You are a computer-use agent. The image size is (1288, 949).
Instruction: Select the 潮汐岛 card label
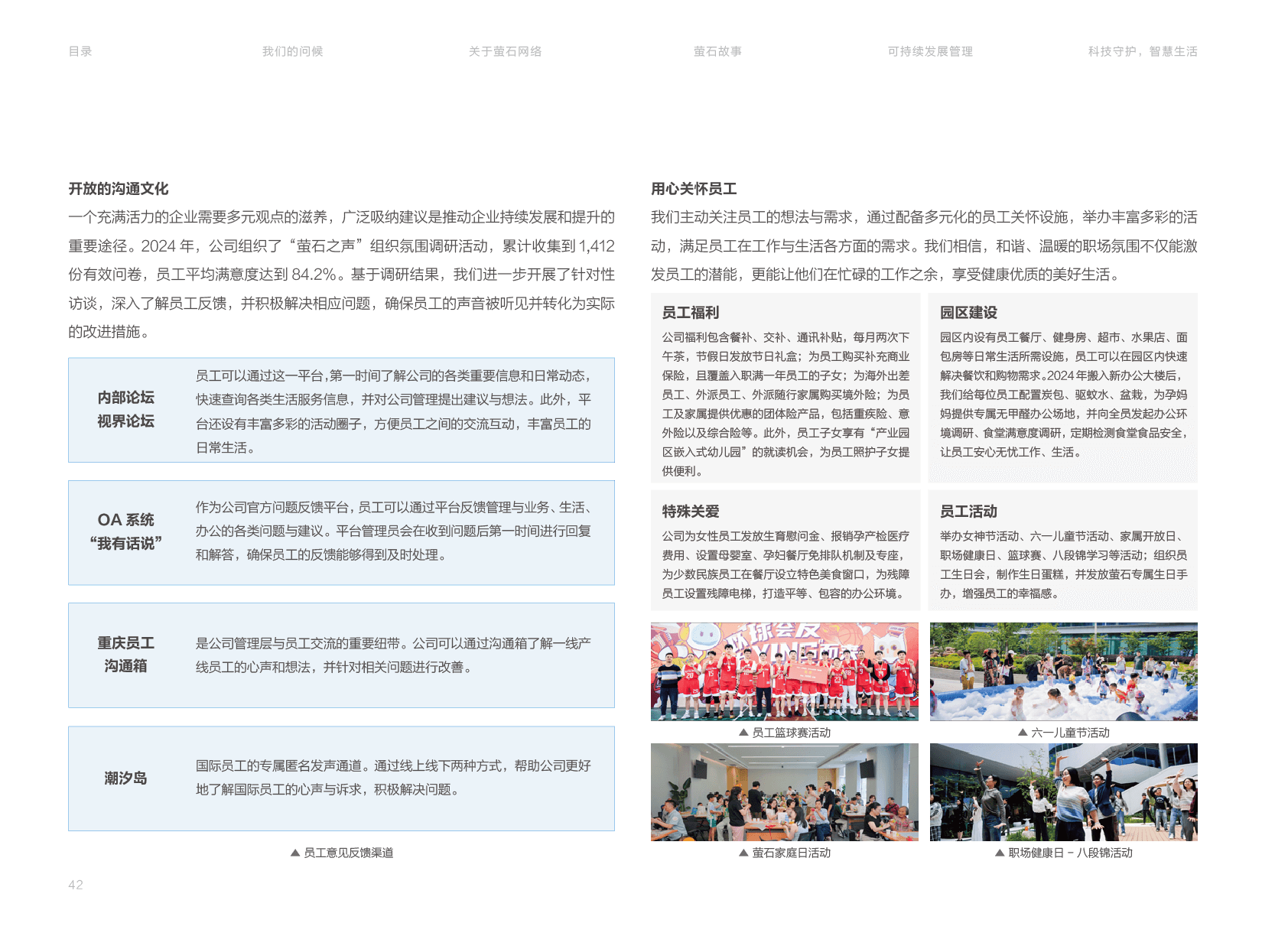tap(125, 778)
